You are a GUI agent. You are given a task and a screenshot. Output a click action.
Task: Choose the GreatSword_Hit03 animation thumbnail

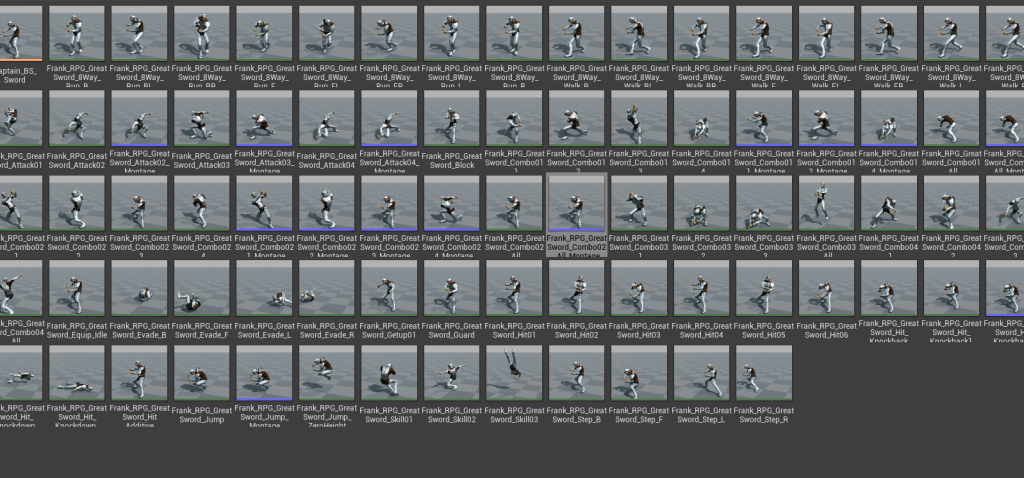pos(639,288)
